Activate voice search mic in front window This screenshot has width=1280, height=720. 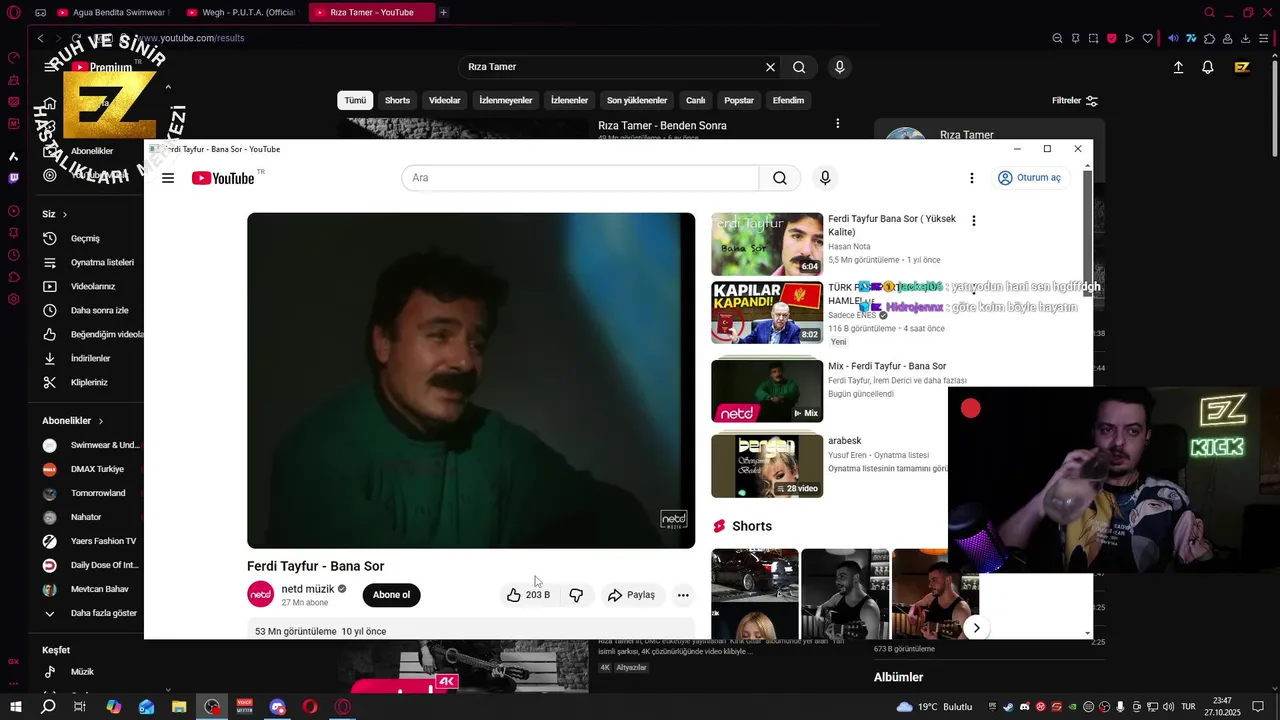point(825,178)
